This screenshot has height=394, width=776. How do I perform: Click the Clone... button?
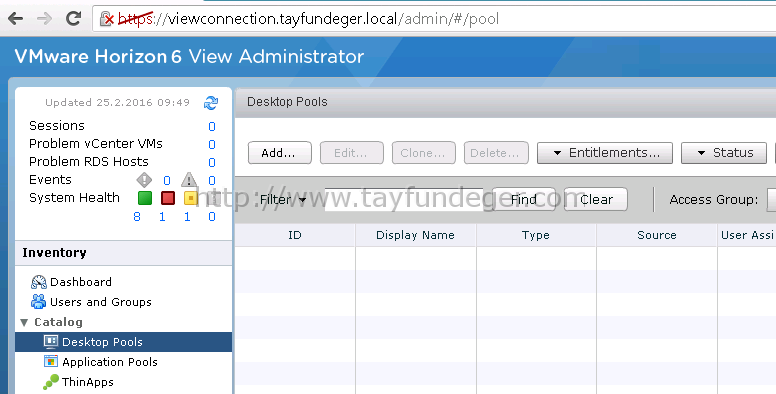[x=424, y=153]
